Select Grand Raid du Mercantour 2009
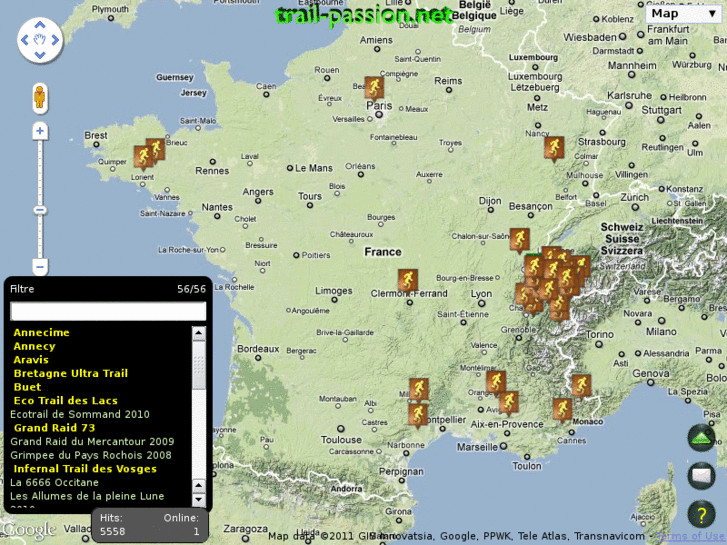Viewport: 727px width, 545px height. click(x=92, y=442)
